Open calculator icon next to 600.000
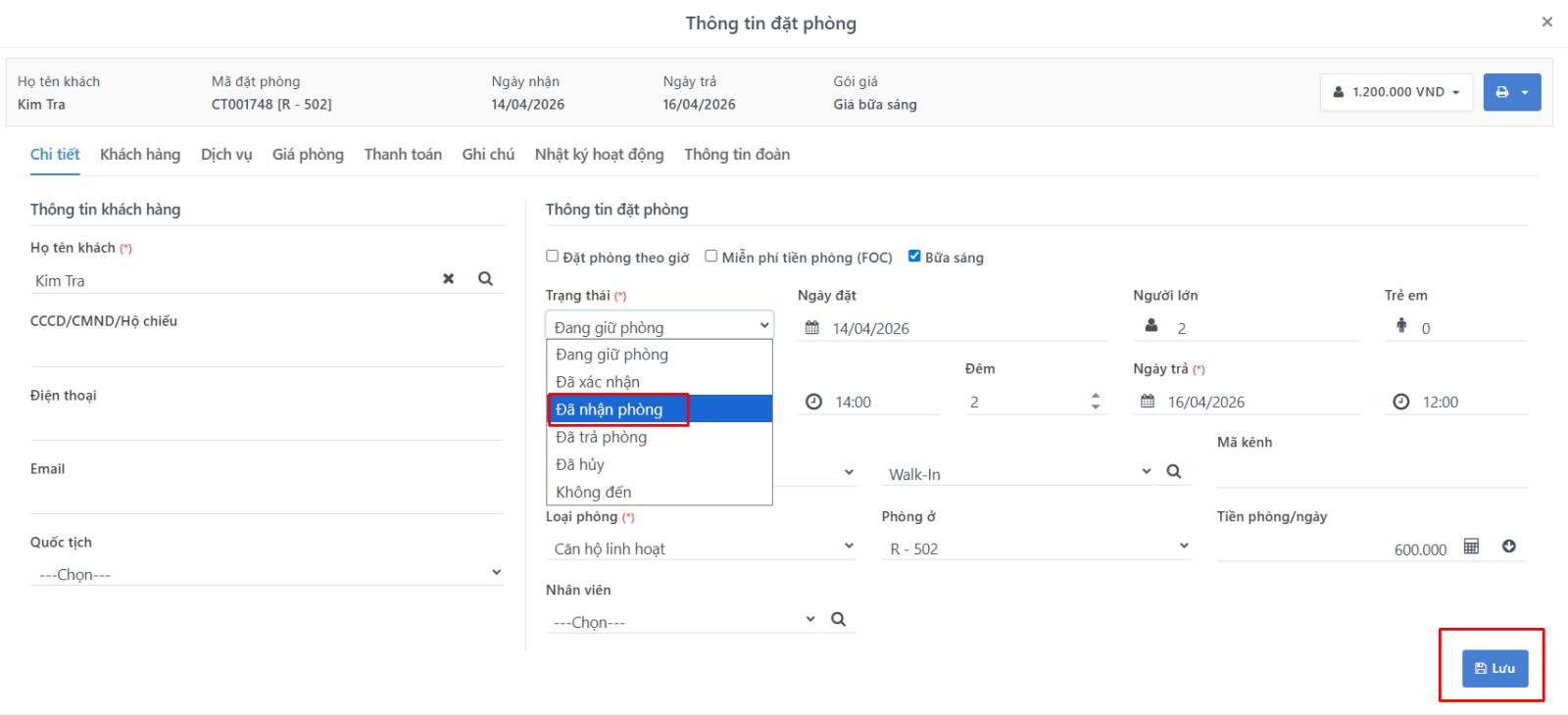This screenshot has width=1568, height=715. coord(1471,547)
